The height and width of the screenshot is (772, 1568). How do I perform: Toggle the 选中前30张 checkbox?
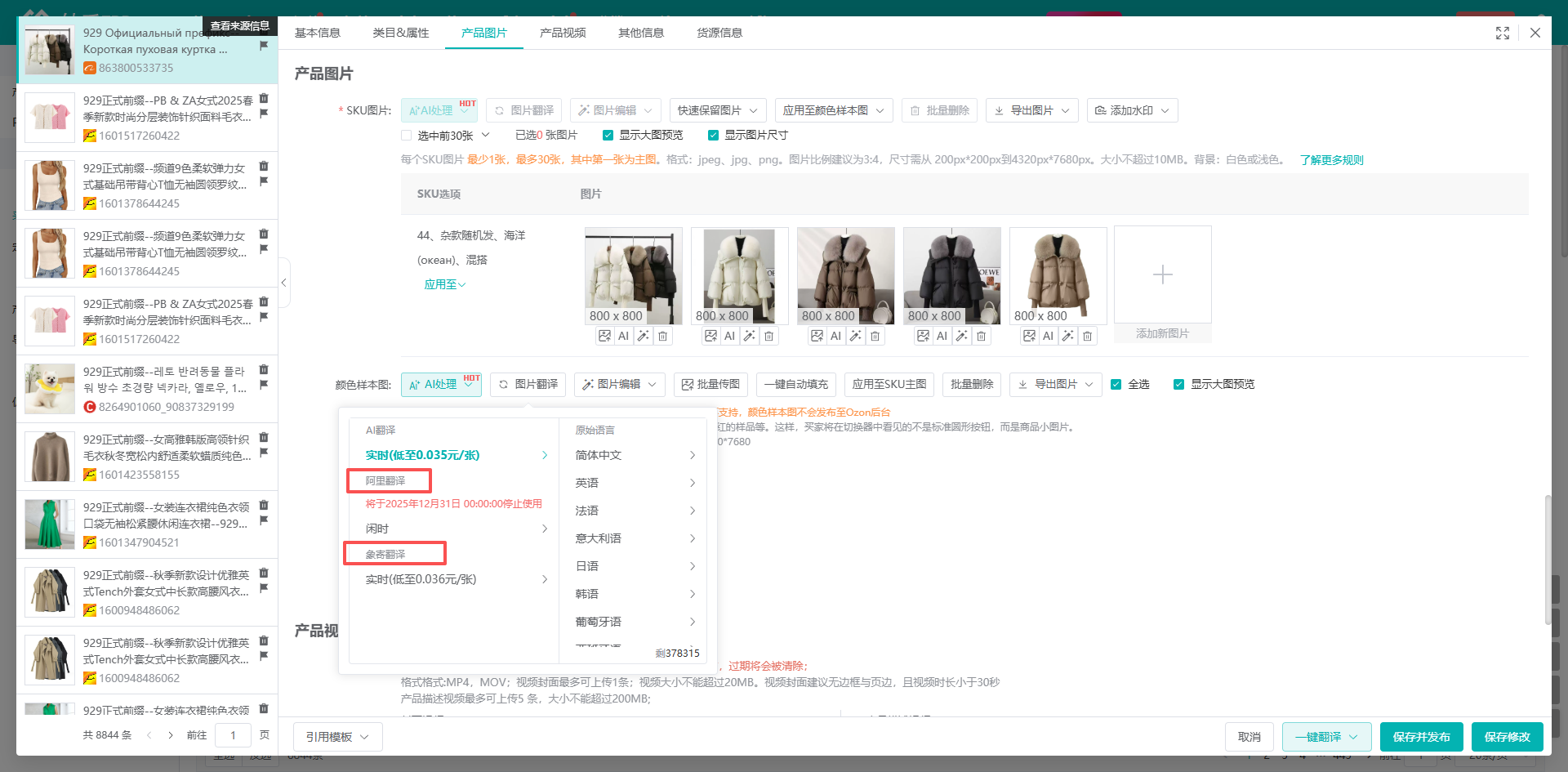[x=407, y=136]
